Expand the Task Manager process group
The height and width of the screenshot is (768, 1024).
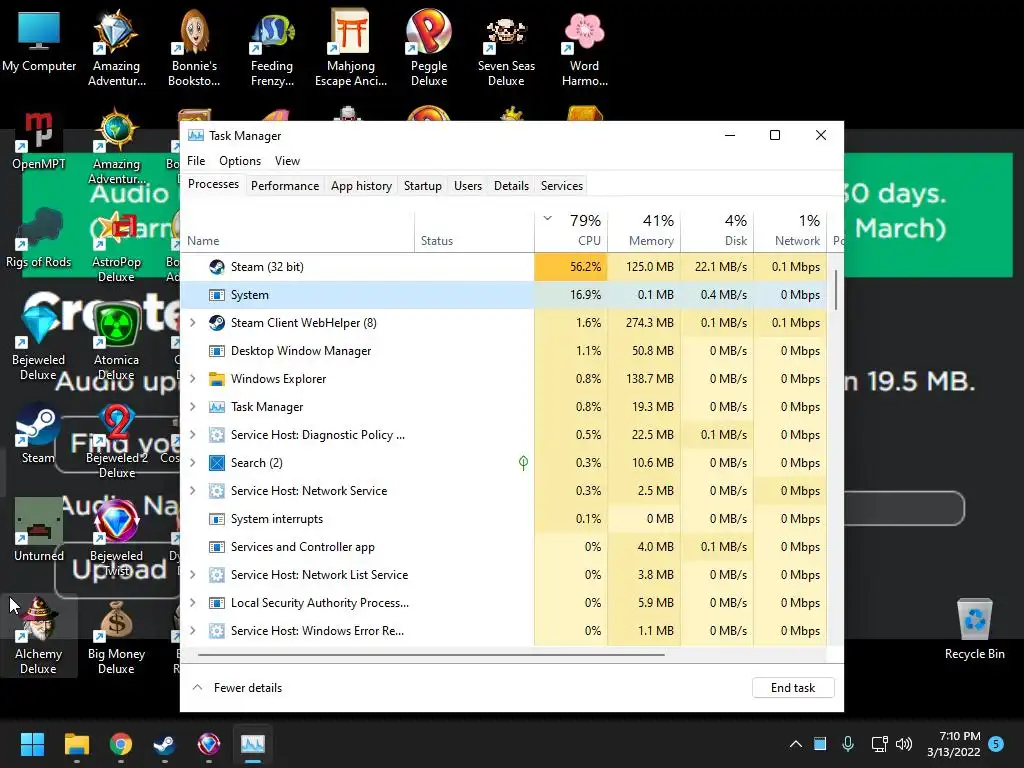tap(193, 407)
